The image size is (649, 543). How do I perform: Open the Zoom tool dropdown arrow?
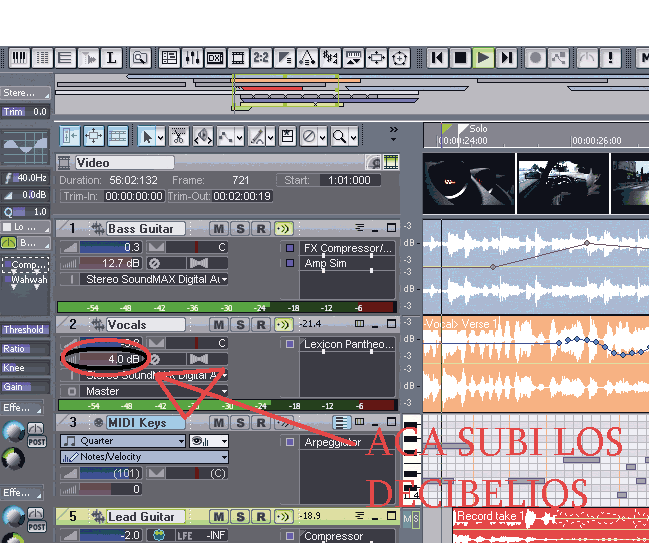pyautogui.click(x=353, y=136)
